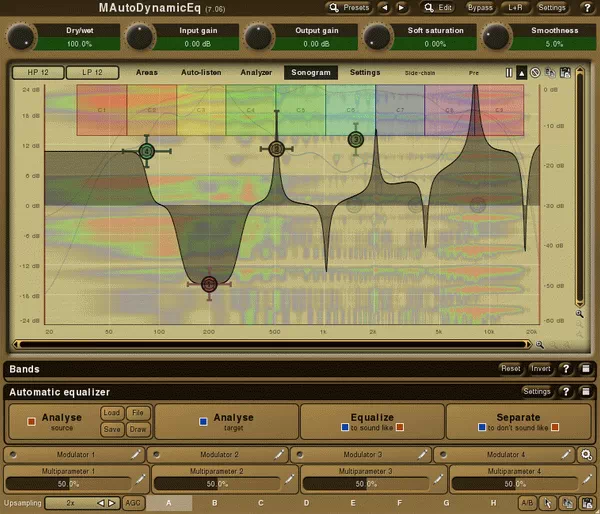This screenshot has width=600, height=514.
Task: Select preset slot B
Action: point(215,503)
